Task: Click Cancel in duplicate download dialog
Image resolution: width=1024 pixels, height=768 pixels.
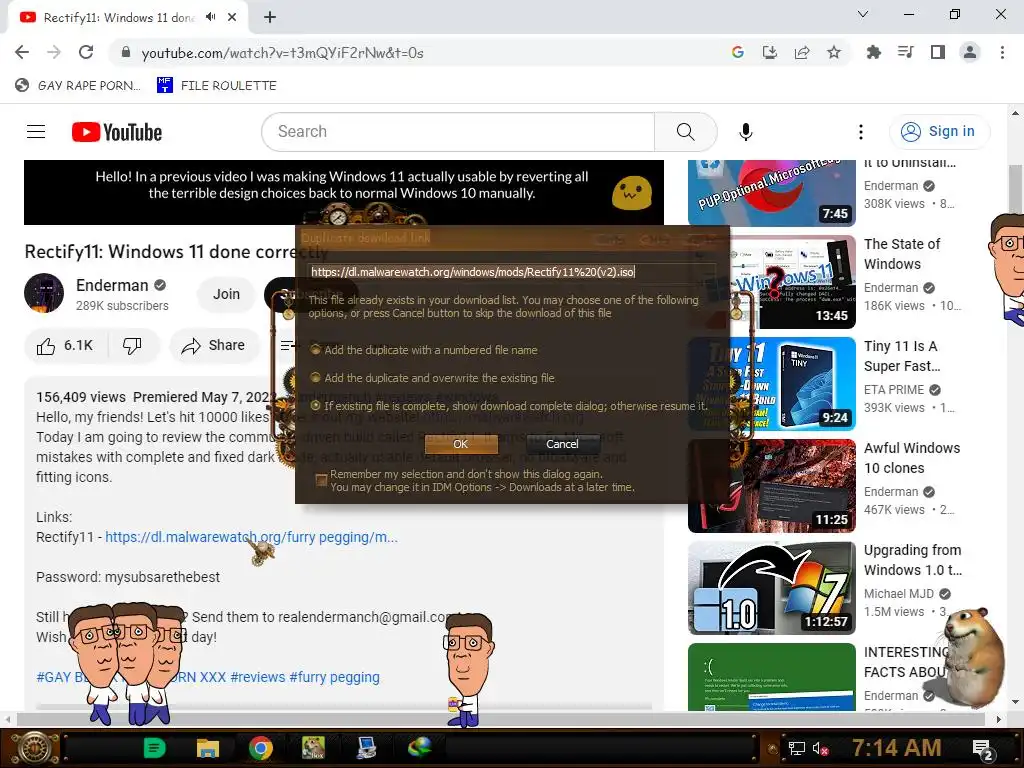Action: point(562,444)
